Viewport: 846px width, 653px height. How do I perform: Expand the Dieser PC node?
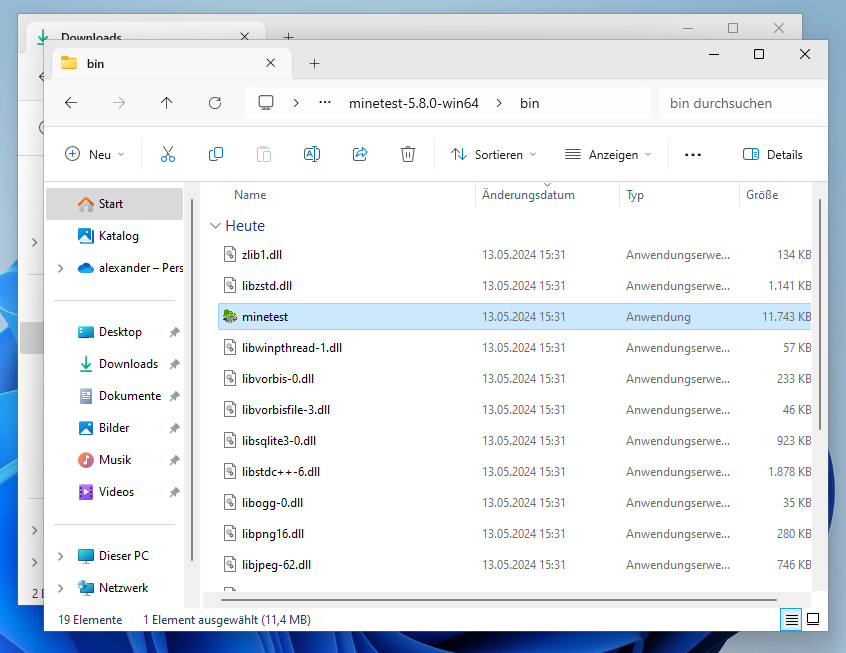point(60,556)
